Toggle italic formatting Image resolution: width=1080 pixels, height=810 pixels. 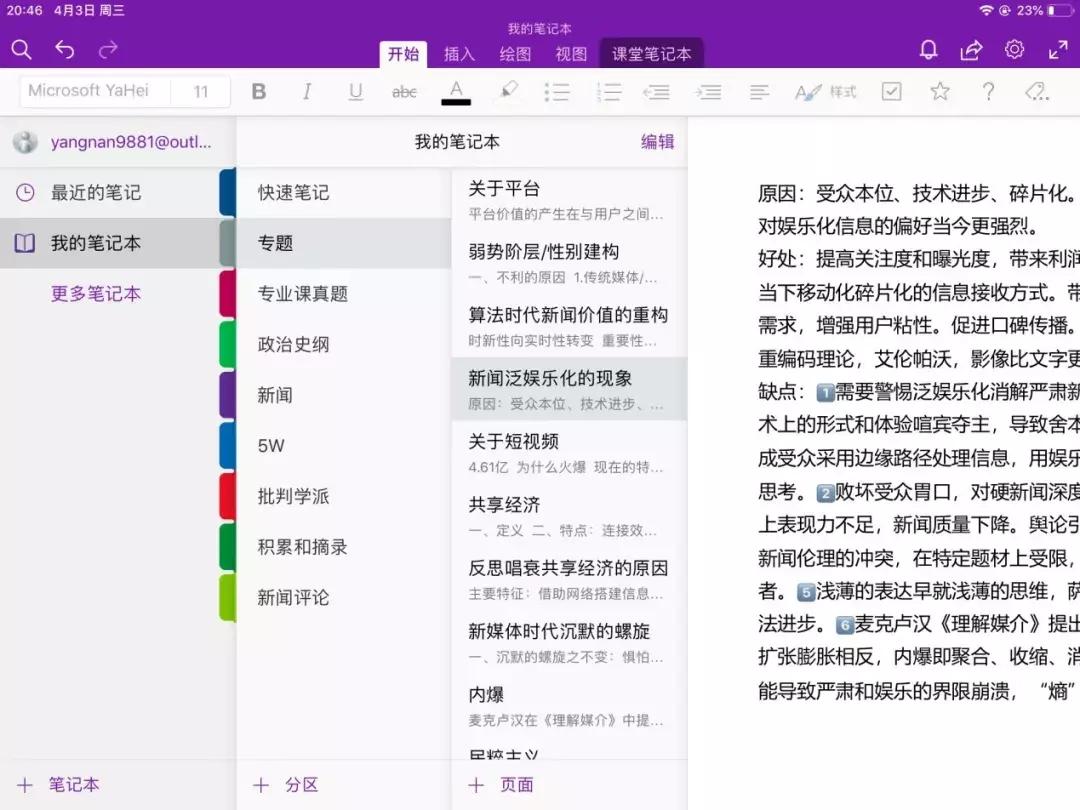pyautogui.click(x=306, y=91)
